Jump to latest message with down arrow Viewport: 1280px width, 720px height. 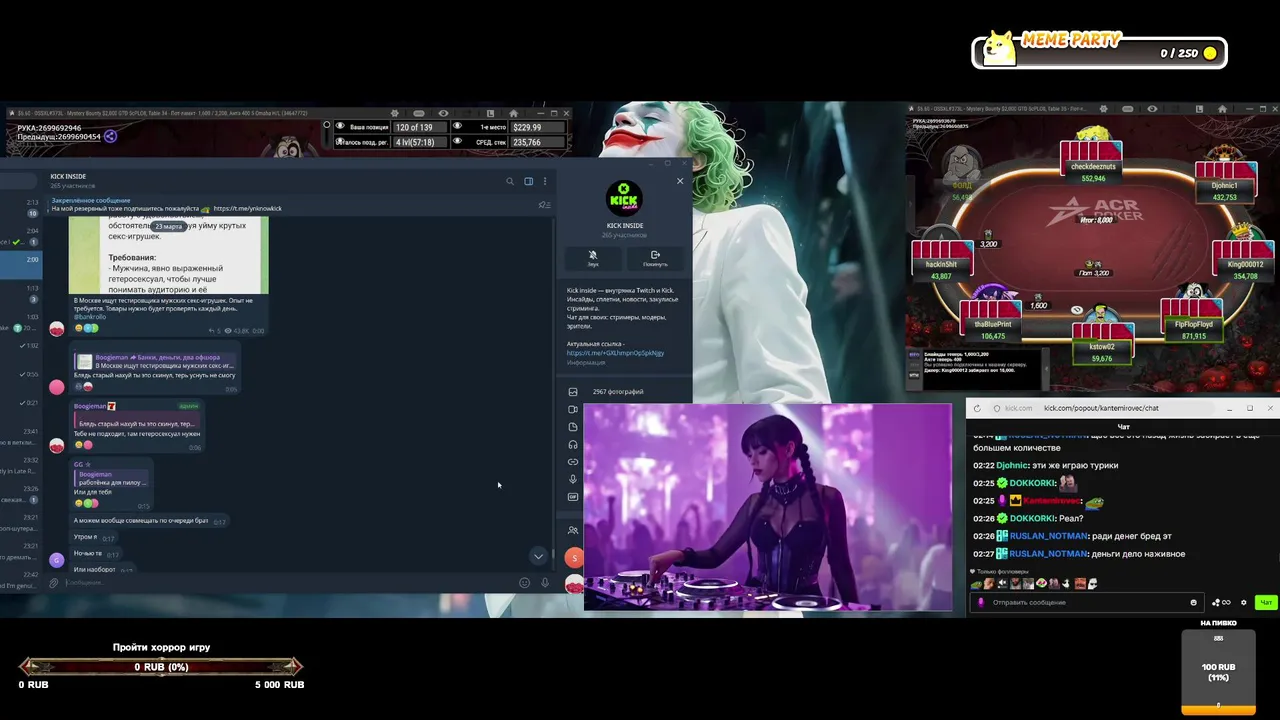click(538, 556)
